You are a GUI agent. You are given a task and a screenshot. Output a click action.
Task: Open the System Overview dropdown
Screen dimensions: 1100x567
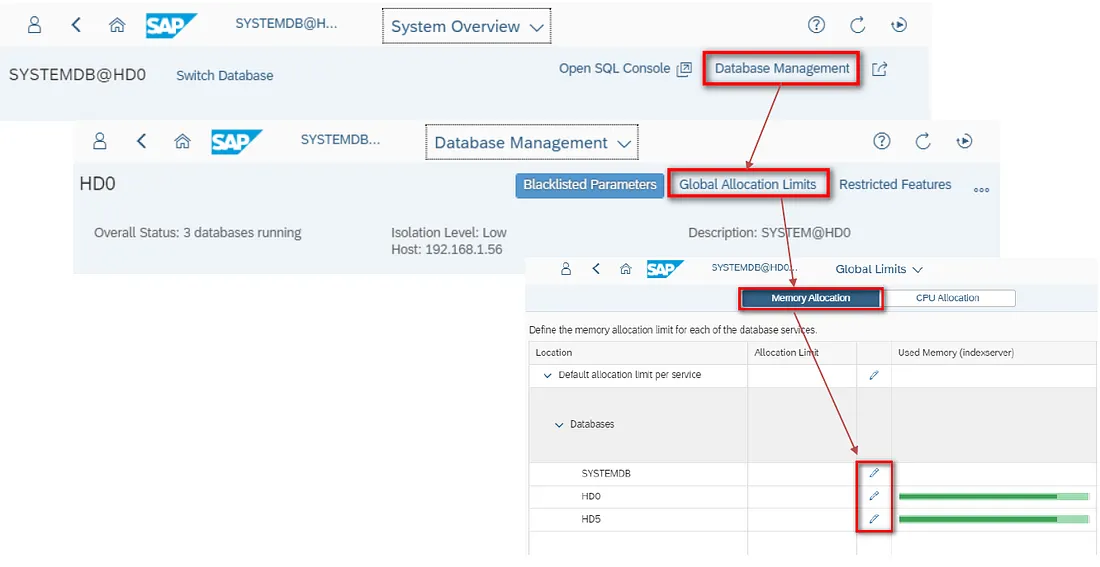click(467, 27)
